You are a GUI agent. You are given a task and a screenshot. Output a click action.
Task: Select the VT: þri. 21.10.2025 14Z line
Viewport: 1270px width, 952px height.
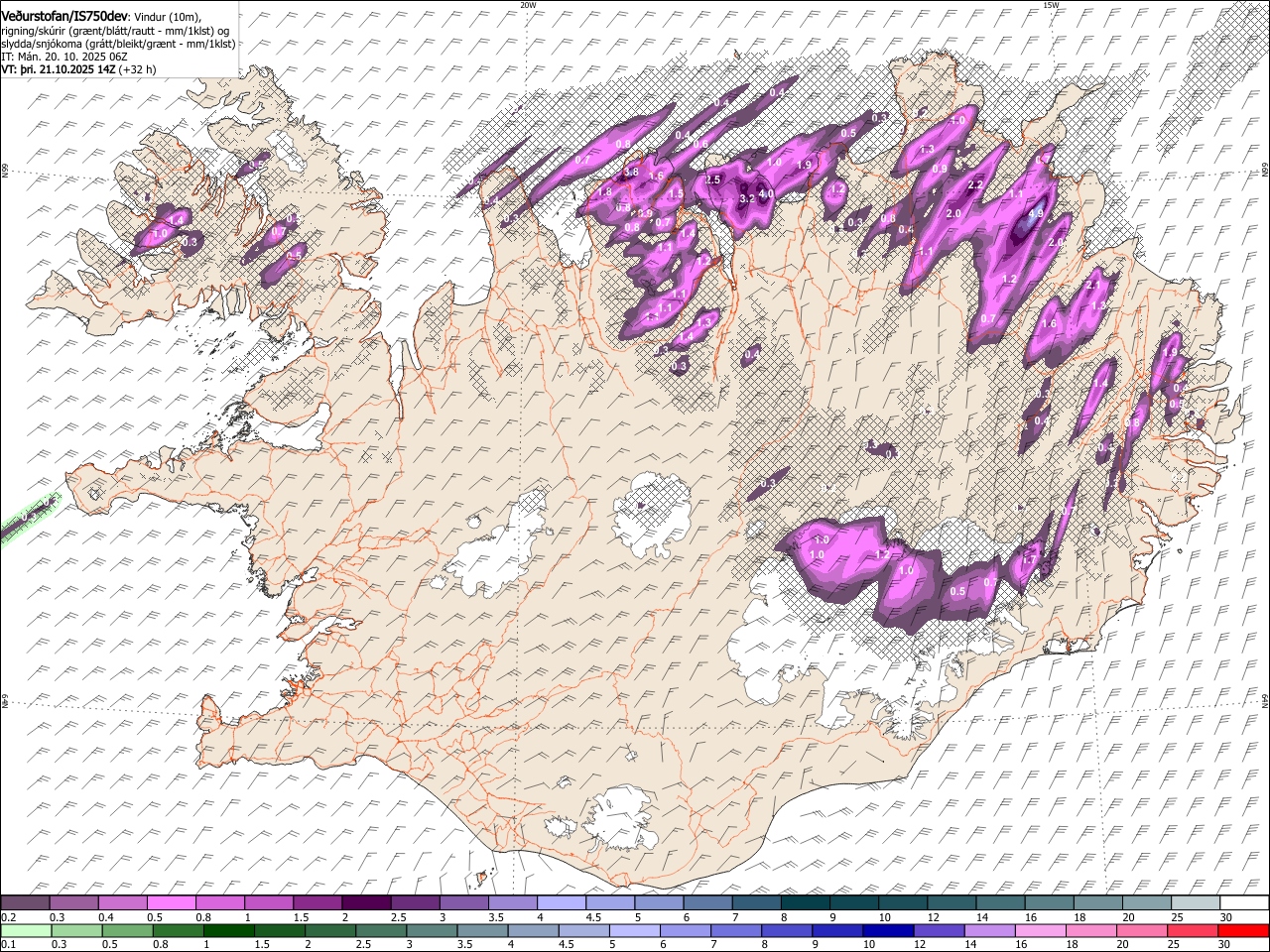58,69
